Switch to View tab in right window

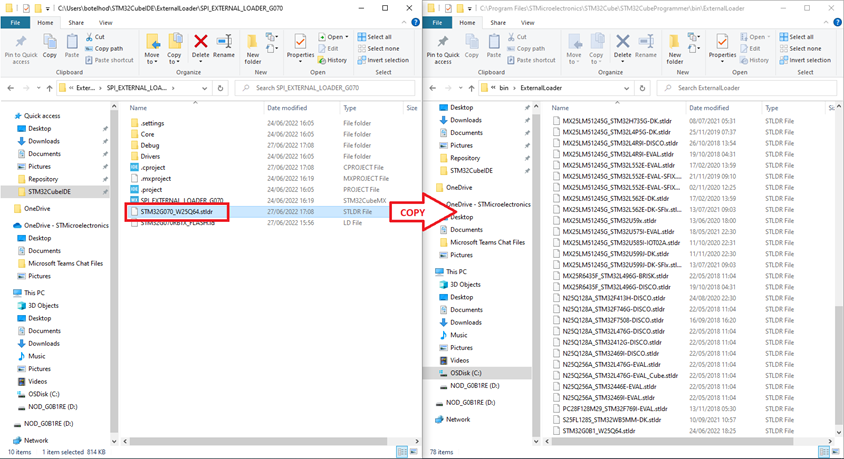[527, 22]
